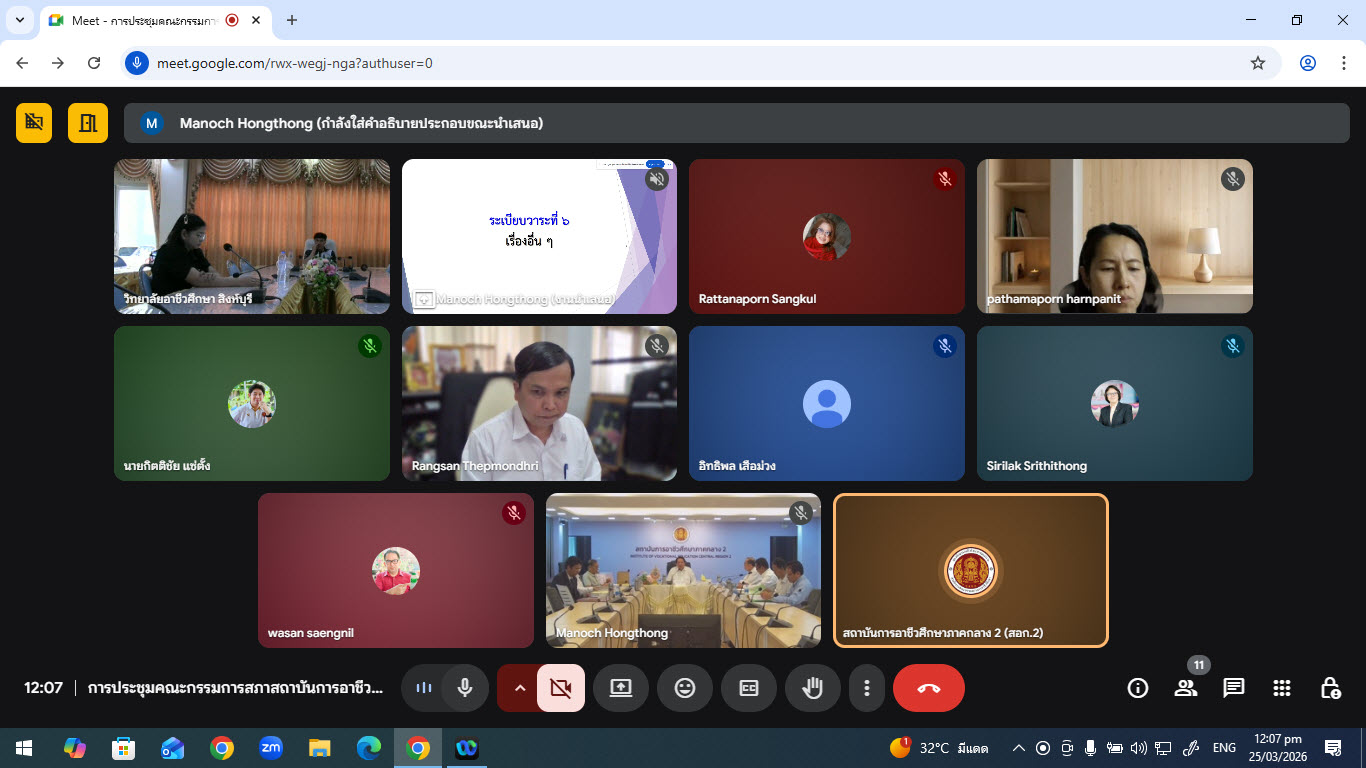
Task: Open host controls lock icon
Action: [x=1330, y=688]
